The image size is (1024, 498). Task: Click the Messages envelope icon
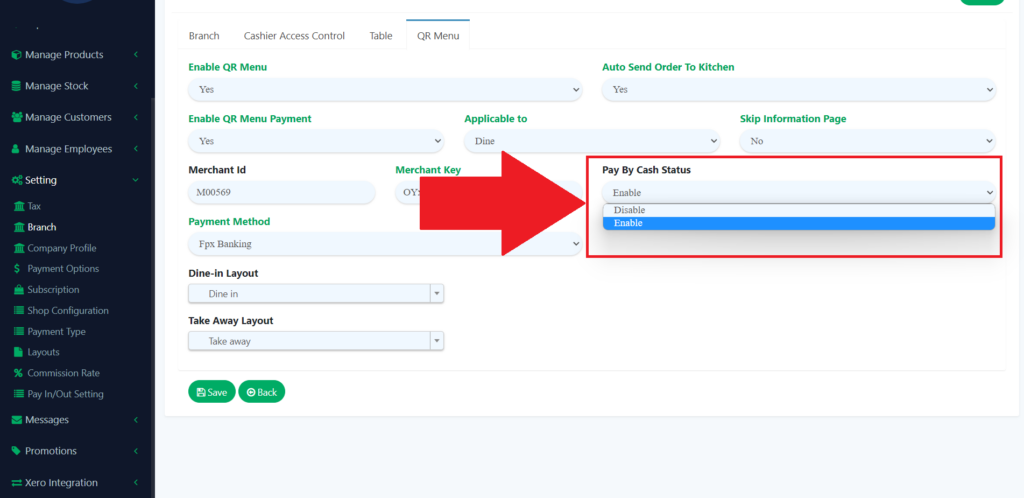point(16,420)
